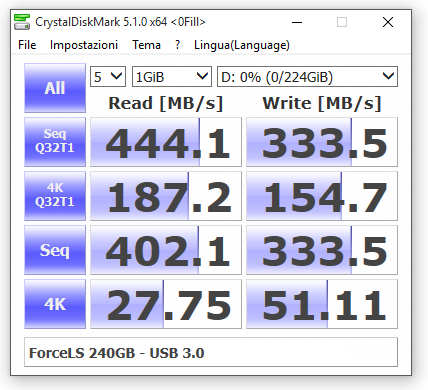Start the Seq Q32T1 test
This screenshot has height=390, width=428.
pyautogui.click(x=55, y=142)
